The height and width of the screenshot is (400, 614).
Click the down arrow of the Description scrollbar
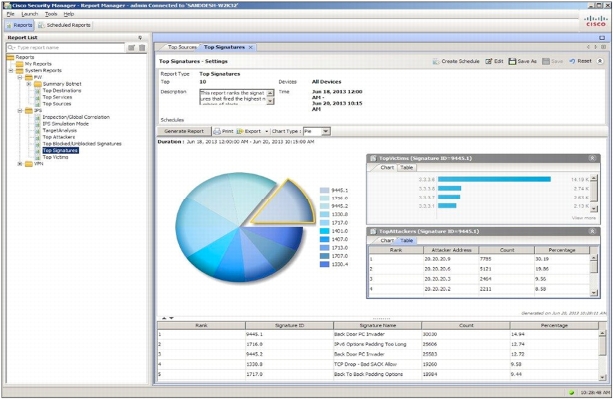(270, 101)
